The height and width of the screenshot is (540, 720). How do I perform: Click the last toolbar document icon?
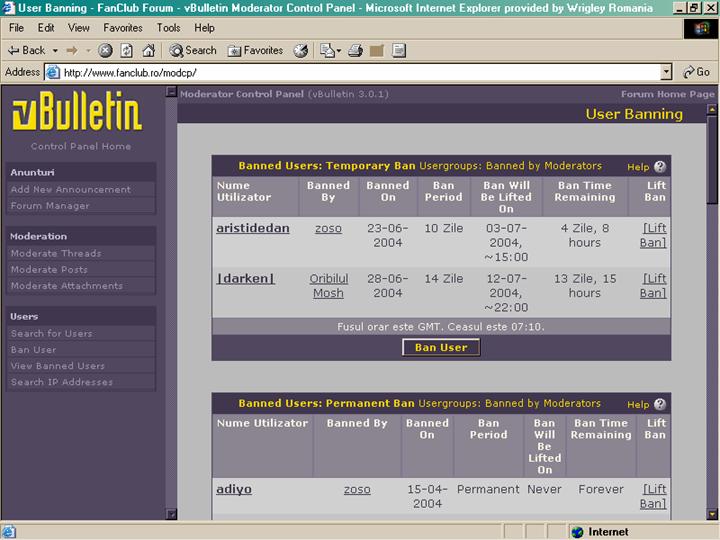(x=399, y=51)
